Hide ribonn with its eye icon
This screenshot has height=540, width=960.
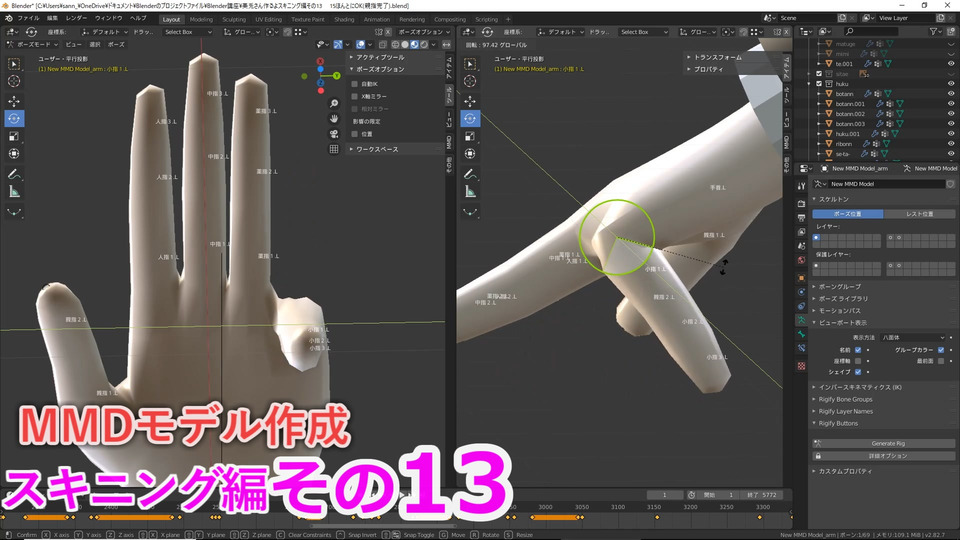[x=951, y=144]
